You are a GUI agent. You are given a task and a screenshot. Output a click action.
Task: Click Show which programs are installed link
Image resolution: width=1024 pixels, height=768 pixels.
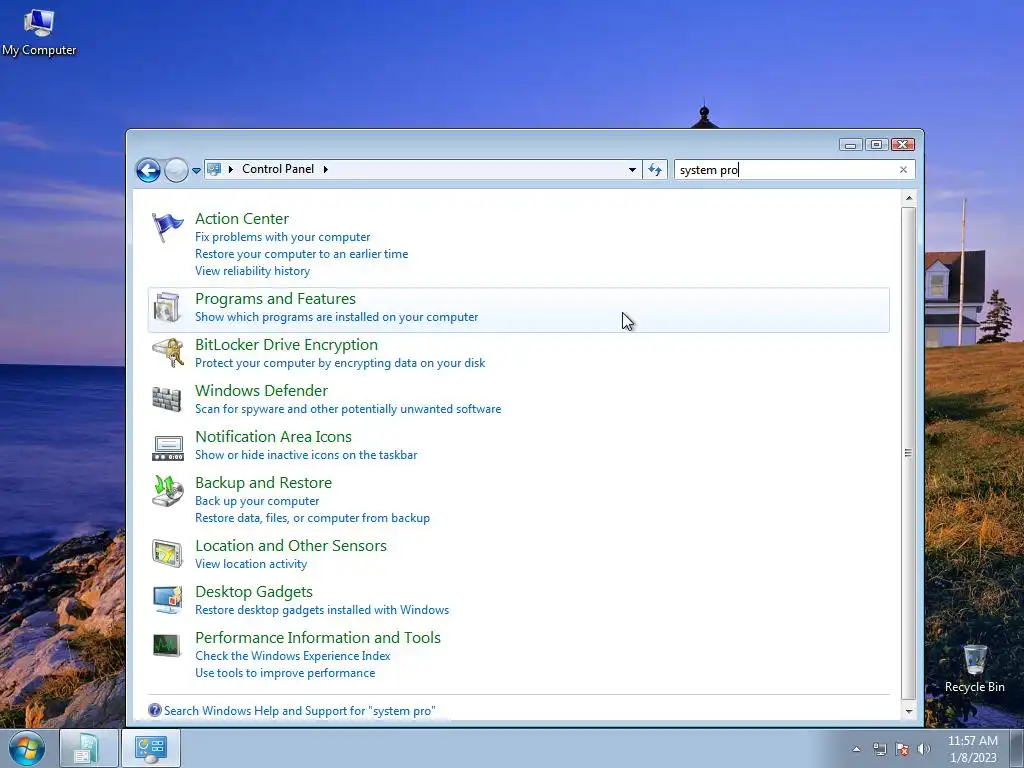(x=336, y=317)
